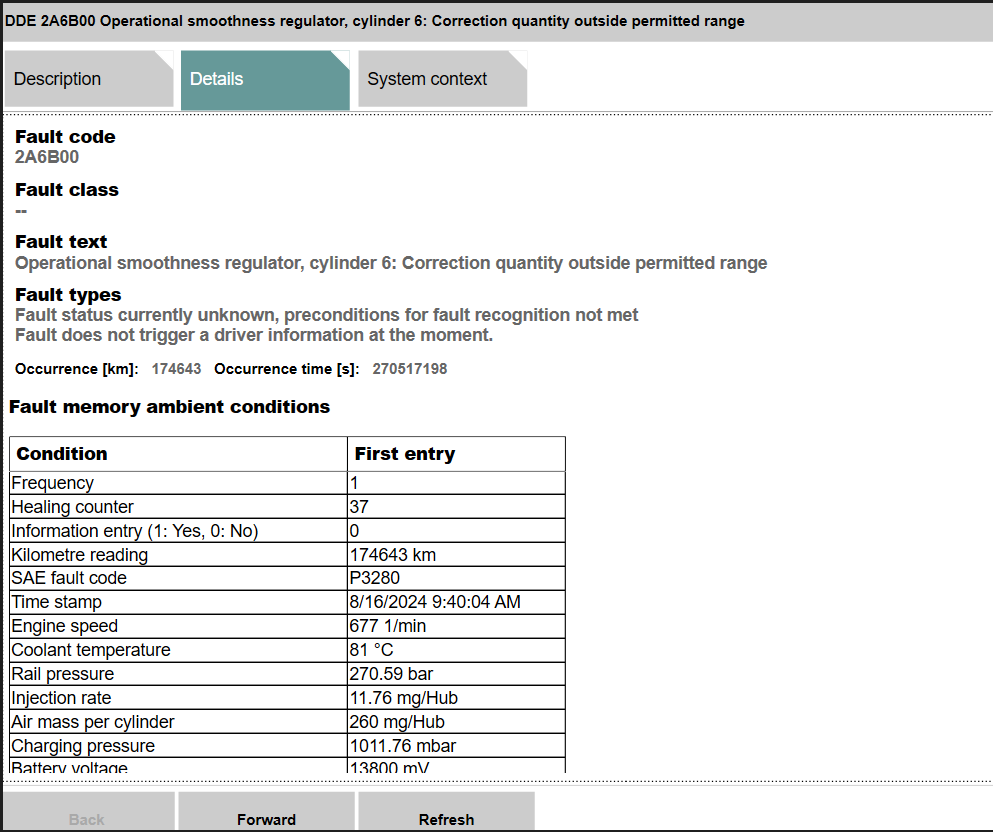Click coolant temperature value 81 °C
The image size is (993, 832).
point(371,650)
